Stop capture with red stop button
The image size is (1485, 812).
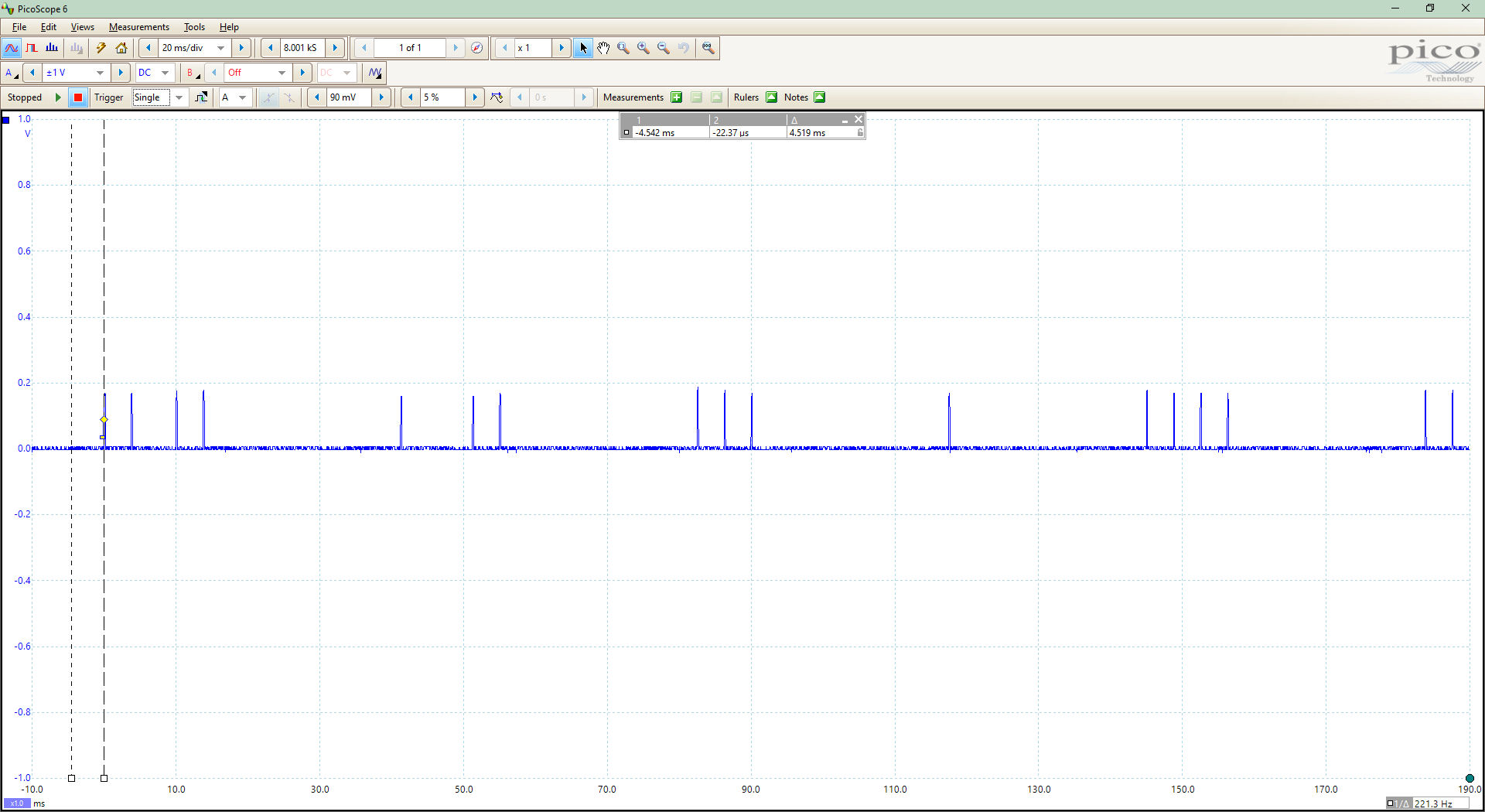point(78,97)
